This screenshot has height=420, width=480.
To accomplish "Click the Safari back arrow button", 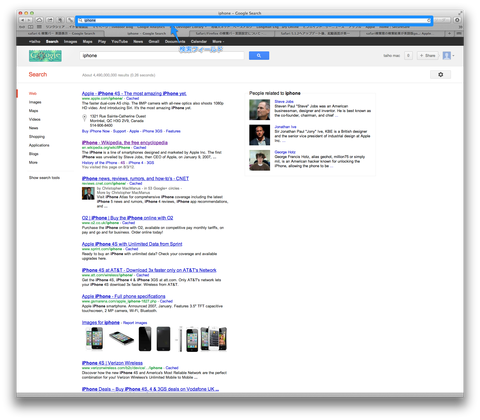I will point(22,20).
